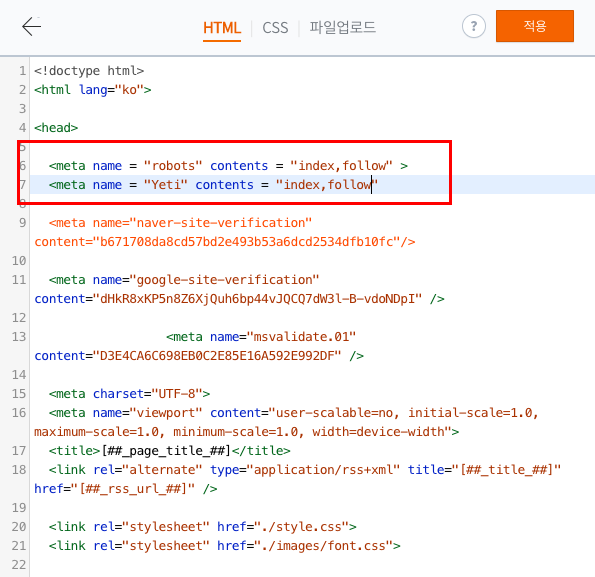Click the html lang="ko" line
595x577 pixels.
(x=93, y=90)
